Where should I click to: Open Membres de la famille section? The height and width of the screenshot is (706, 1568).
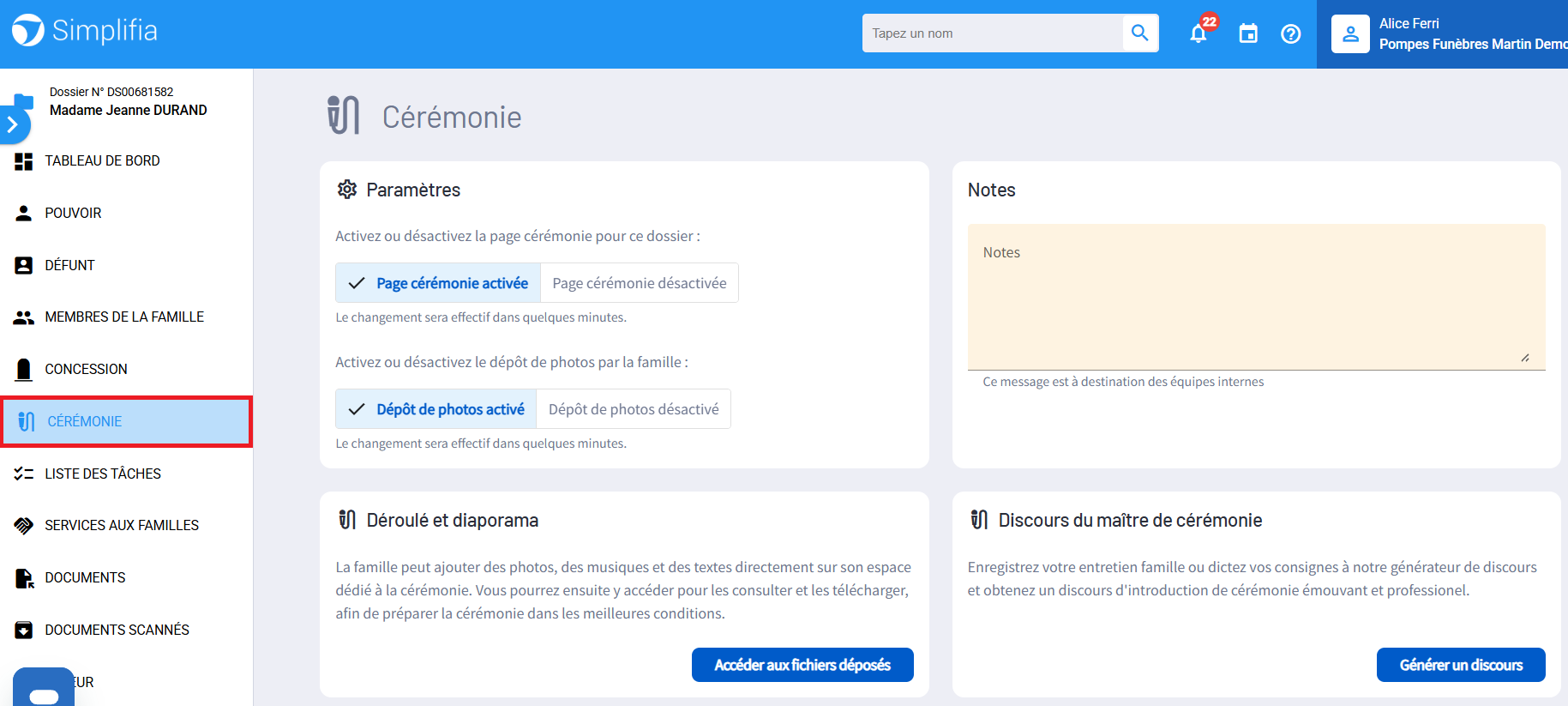(x=124, y=317)
